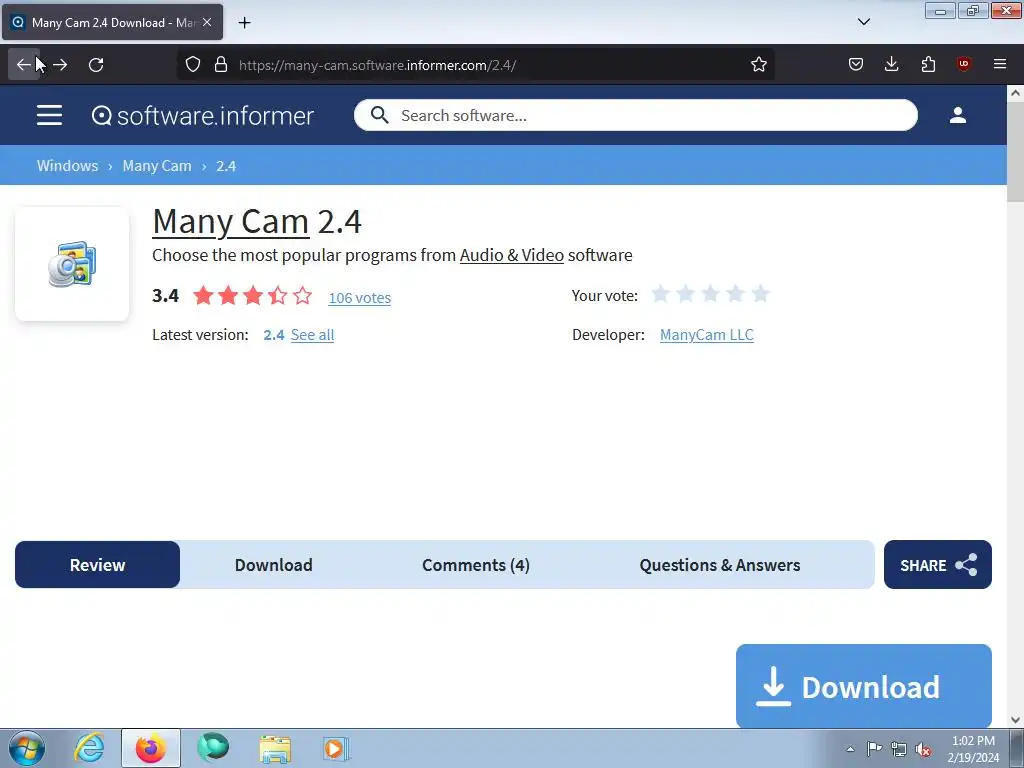Rate three stars in Your vote
This screenshot has height=768, width=1024.
click(x=711, y=294)
